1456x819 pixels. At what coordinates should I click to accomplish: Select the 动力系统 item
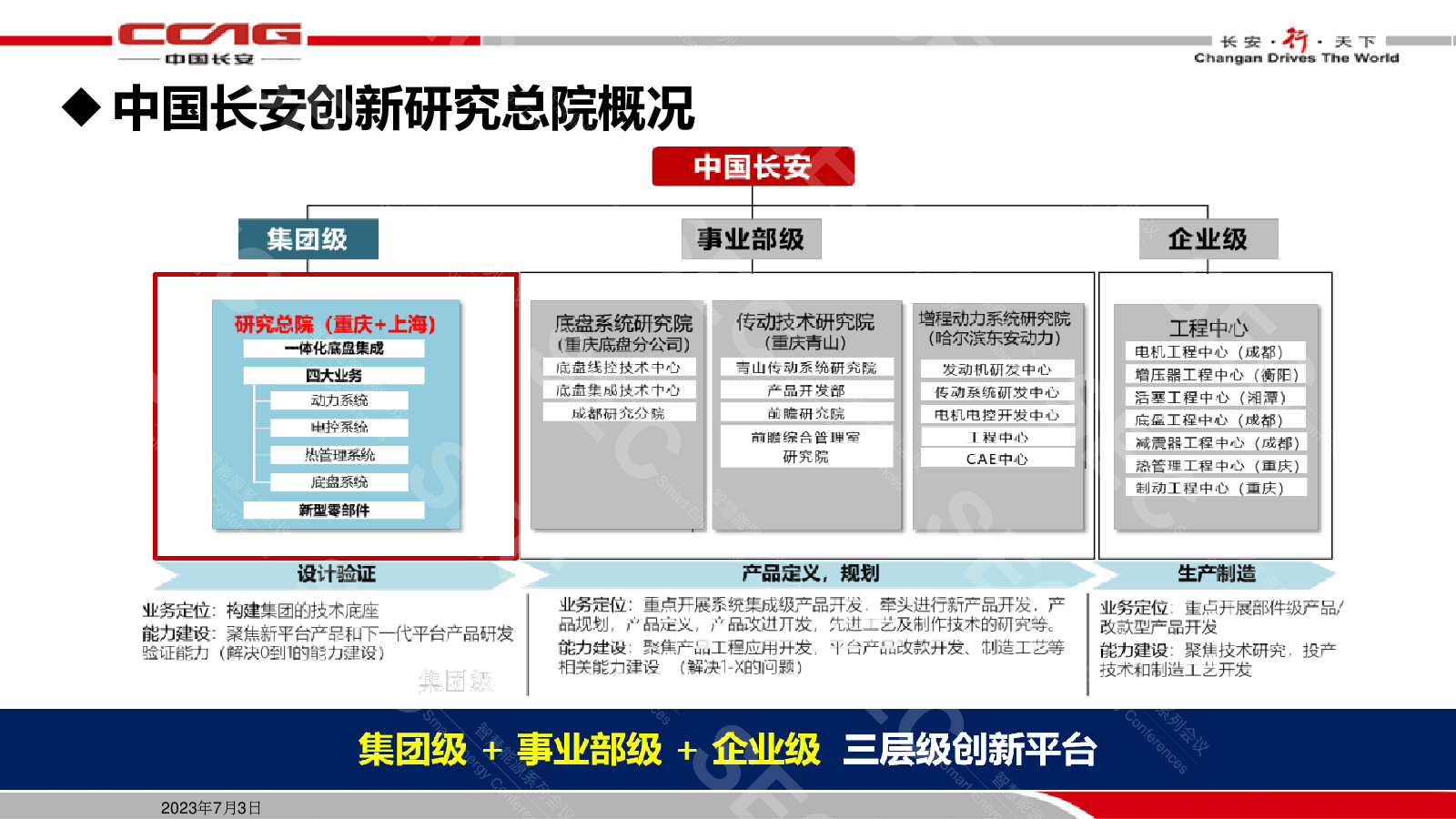click(339, 400)
